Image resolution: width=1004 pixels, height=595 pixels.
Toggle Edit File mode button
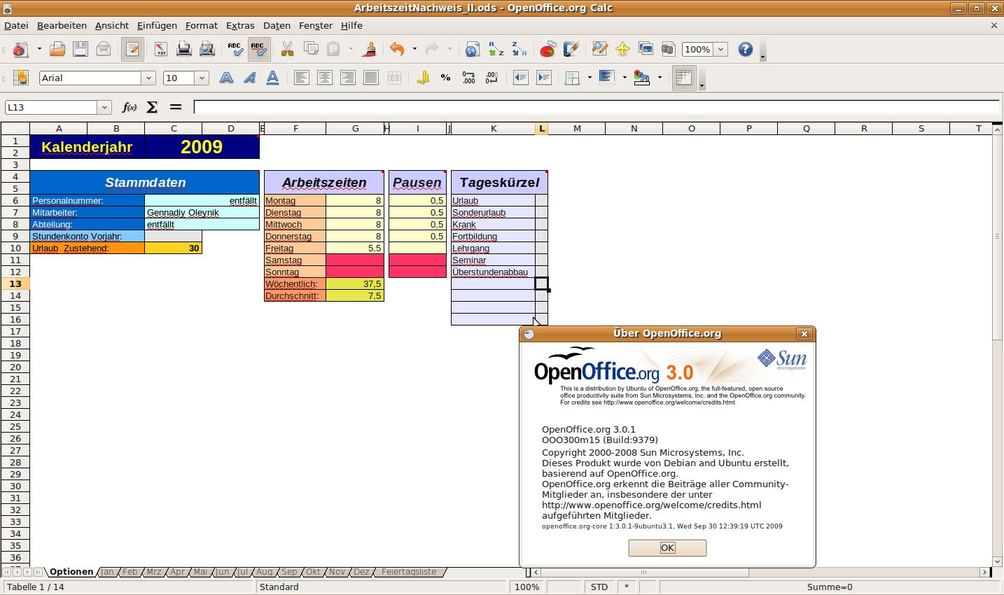pyautogui.click(x=133, y=49)
